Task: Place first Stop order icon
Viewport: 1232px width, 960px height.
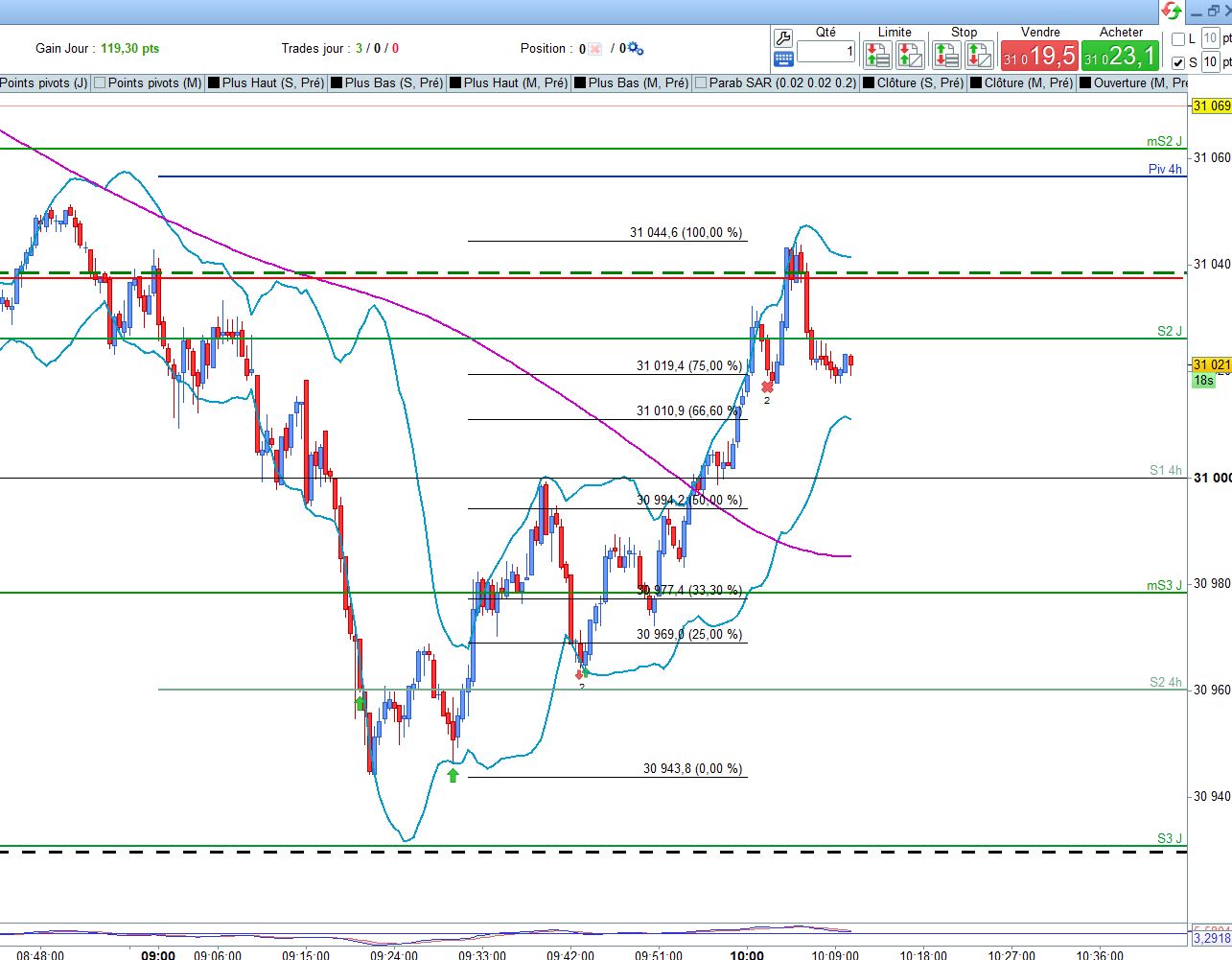Action: (946, 55)
